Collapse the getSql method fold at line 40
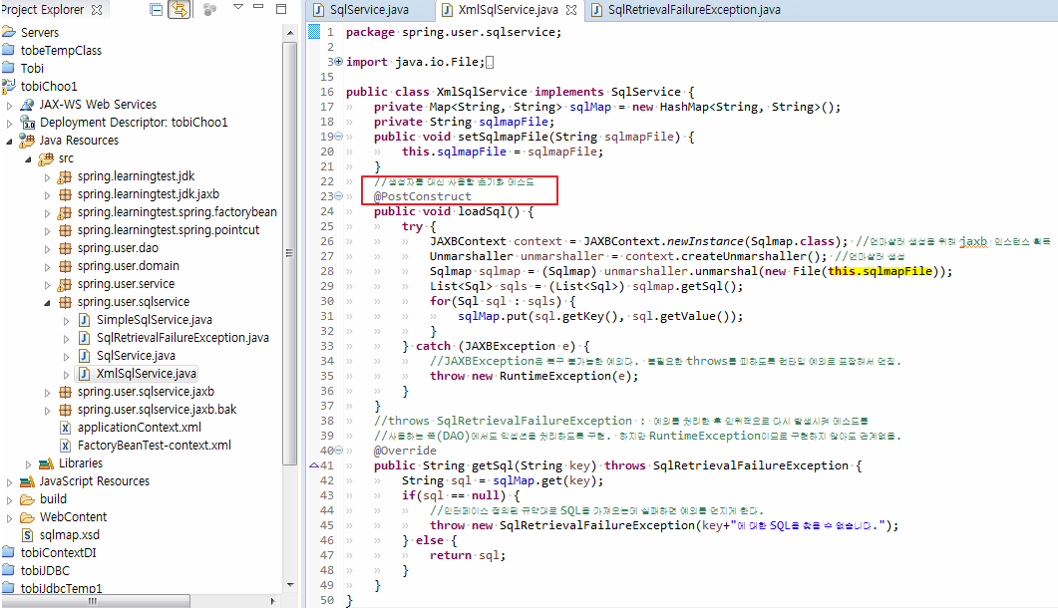This screenshot has width=1058, height=608. coord(339,450)
